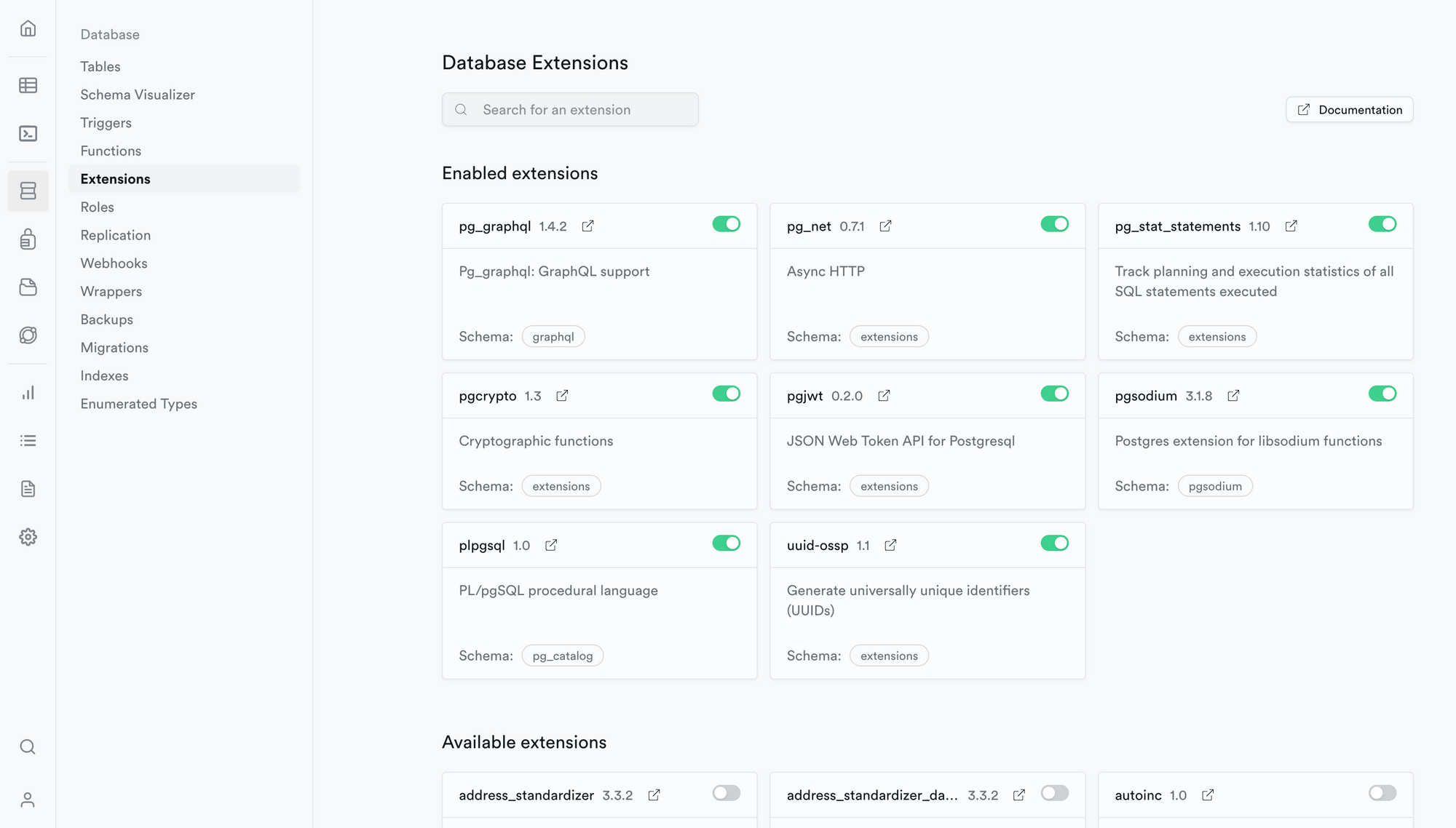Click the Project Settings gear icon
The image size is (1456, 828).
[x=28, y=537]
